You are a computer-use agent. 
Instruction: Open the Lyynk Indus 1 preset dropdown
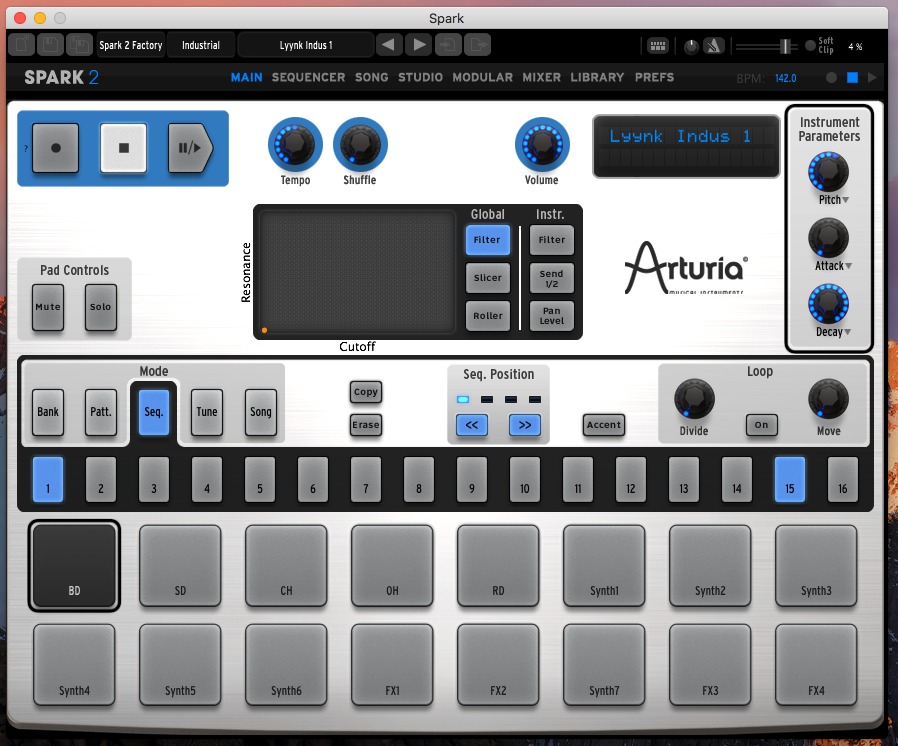306,45
